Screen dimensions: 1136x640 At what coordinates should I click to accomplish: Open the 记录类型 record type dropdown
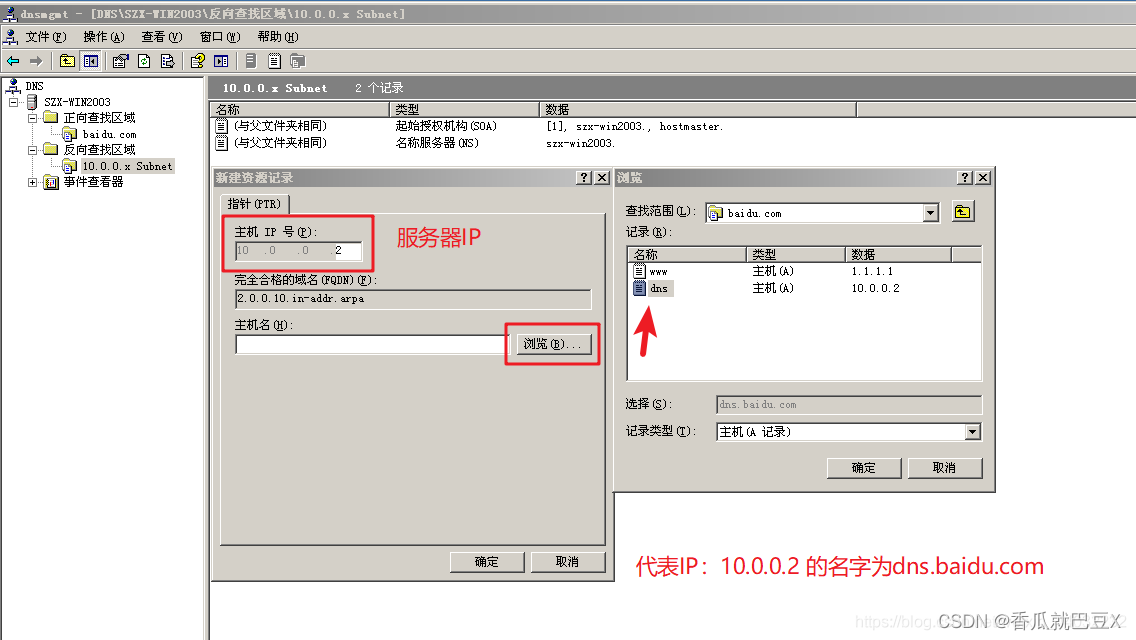point(971,430)
